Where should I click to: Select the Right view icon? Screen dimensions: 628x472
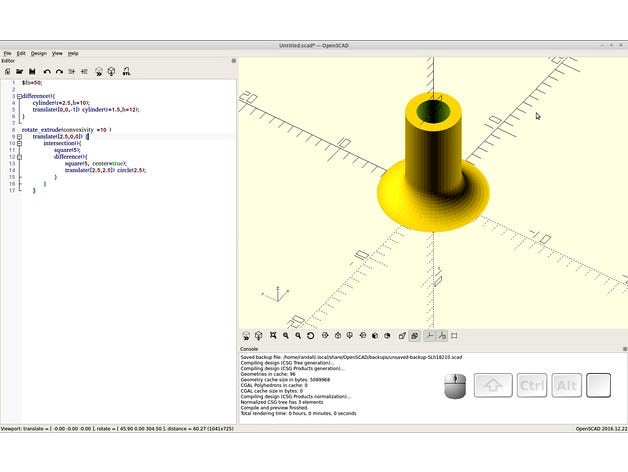click(325, 335)
